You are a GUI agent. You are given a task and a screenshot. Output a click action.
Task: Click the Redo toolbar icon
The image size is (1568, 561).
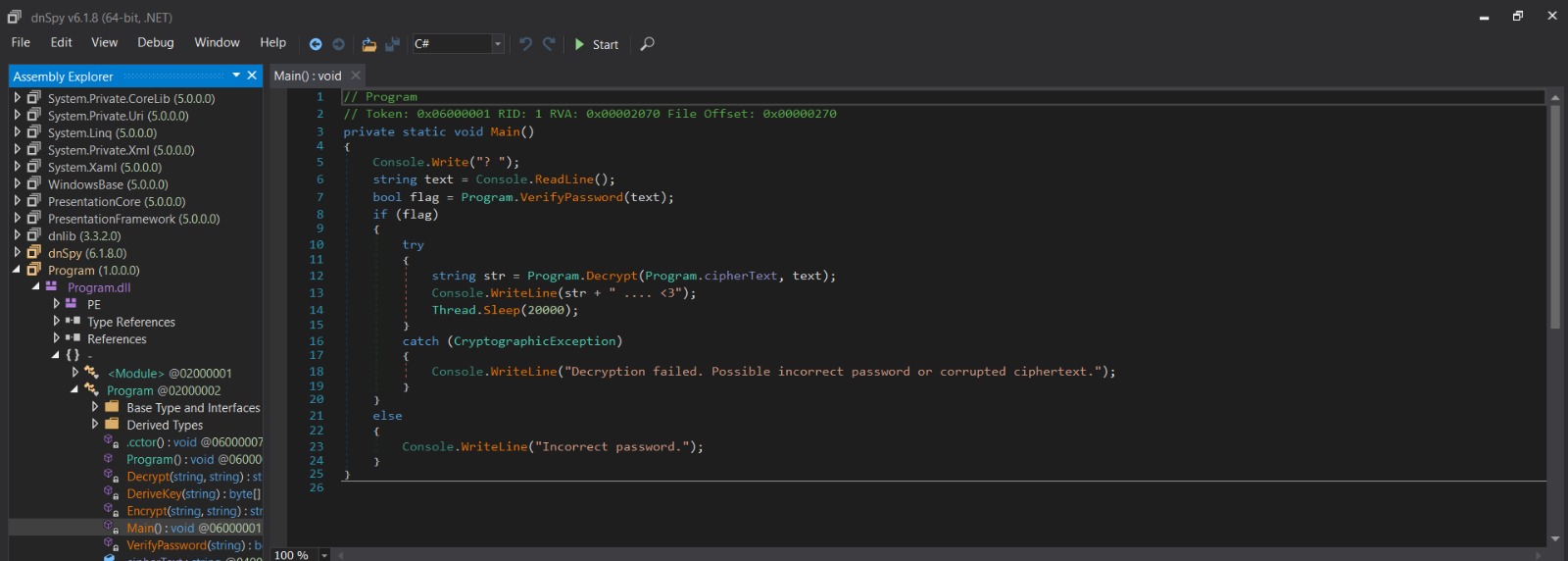coord(549,44)
